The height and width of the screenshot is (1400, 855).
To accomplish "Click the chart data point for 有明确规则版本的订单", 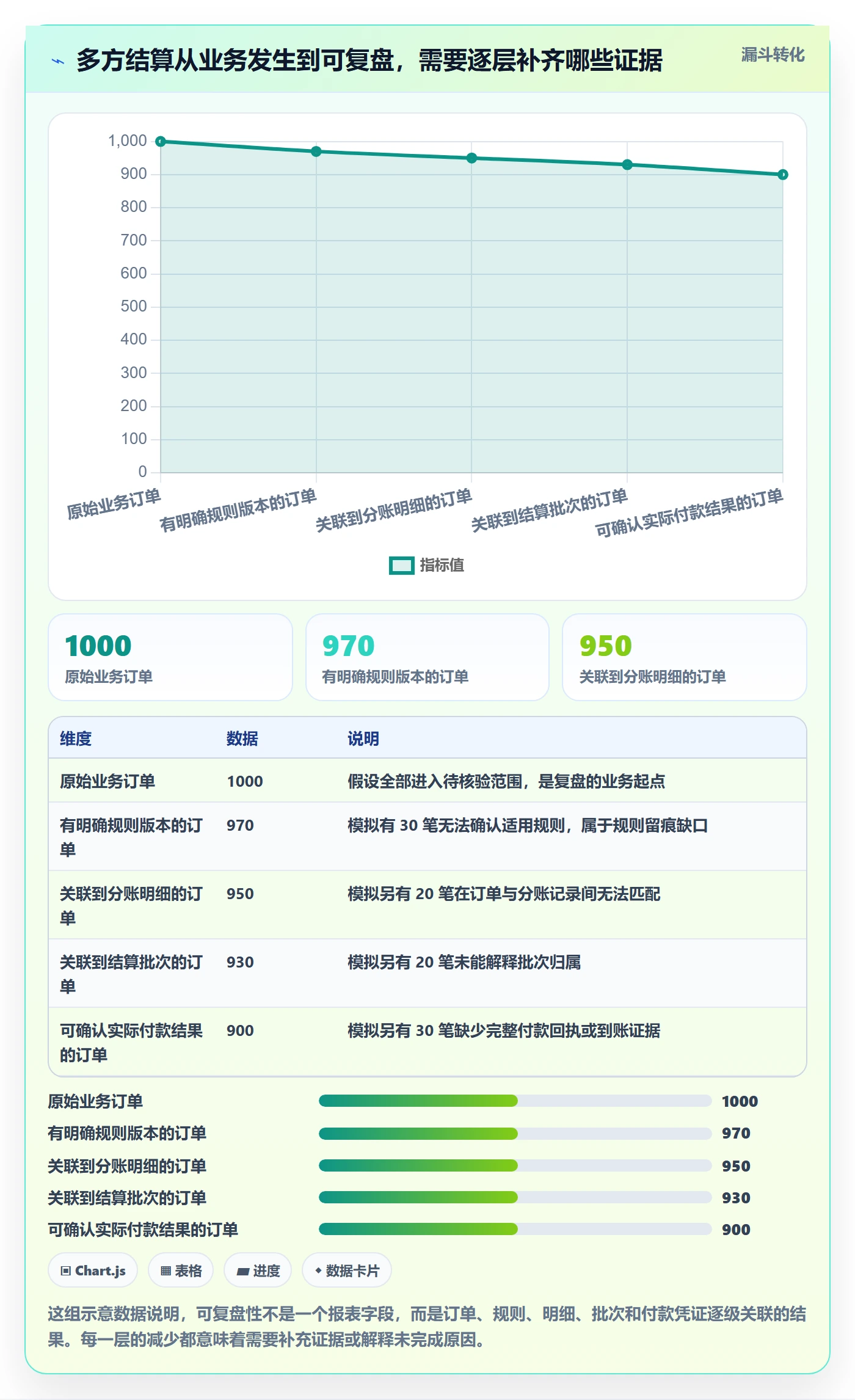I will tap(316, 151).
